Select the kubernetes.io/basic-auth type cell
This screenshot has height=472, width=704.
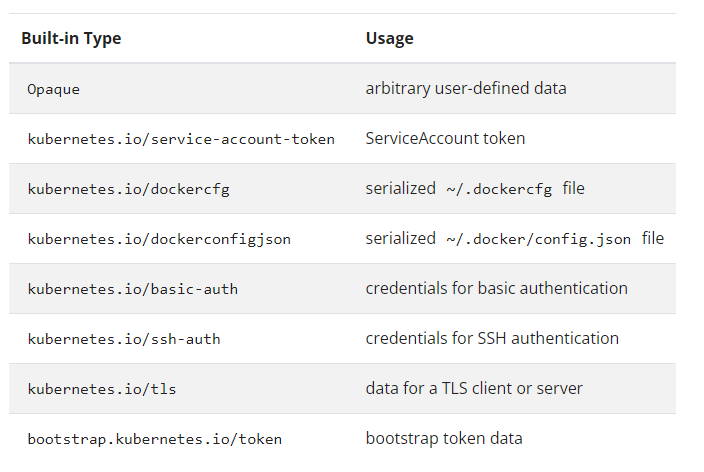pyautogui.click(x=132, y=289)
